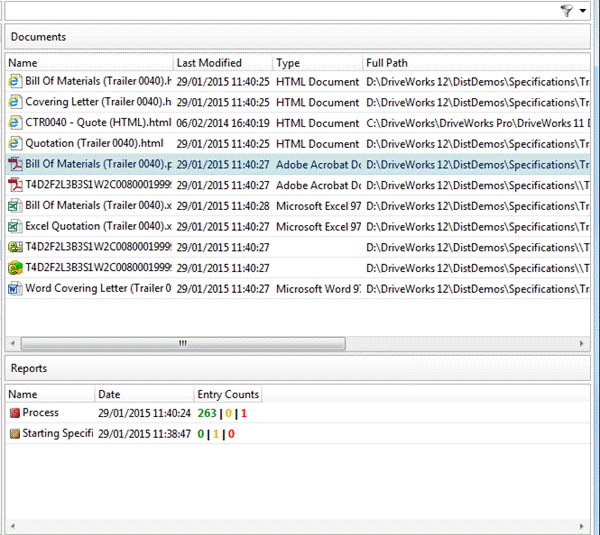Click the Process report icon
The width and height of the screenshot is (600, 535).
14,413
